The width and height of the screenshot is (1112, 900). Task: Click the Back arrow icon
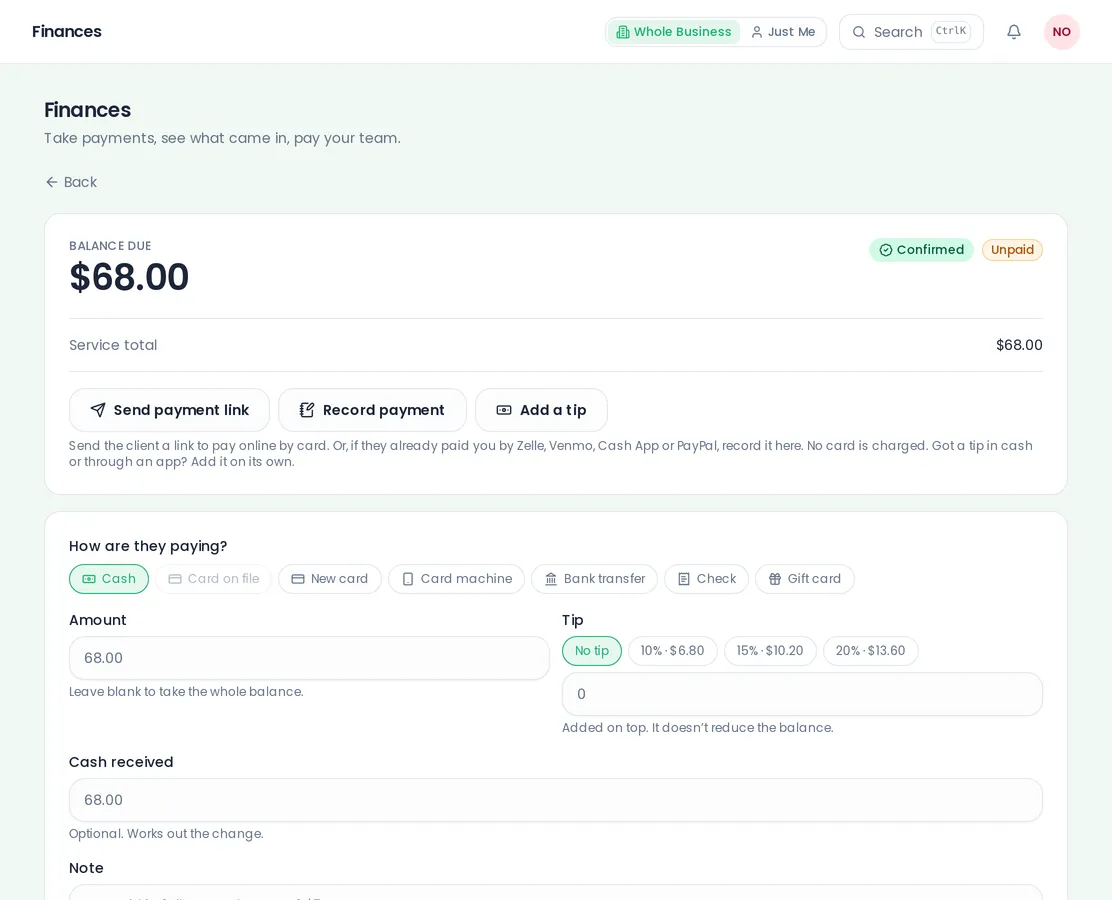pyautogui.click(x=51, y=182)
